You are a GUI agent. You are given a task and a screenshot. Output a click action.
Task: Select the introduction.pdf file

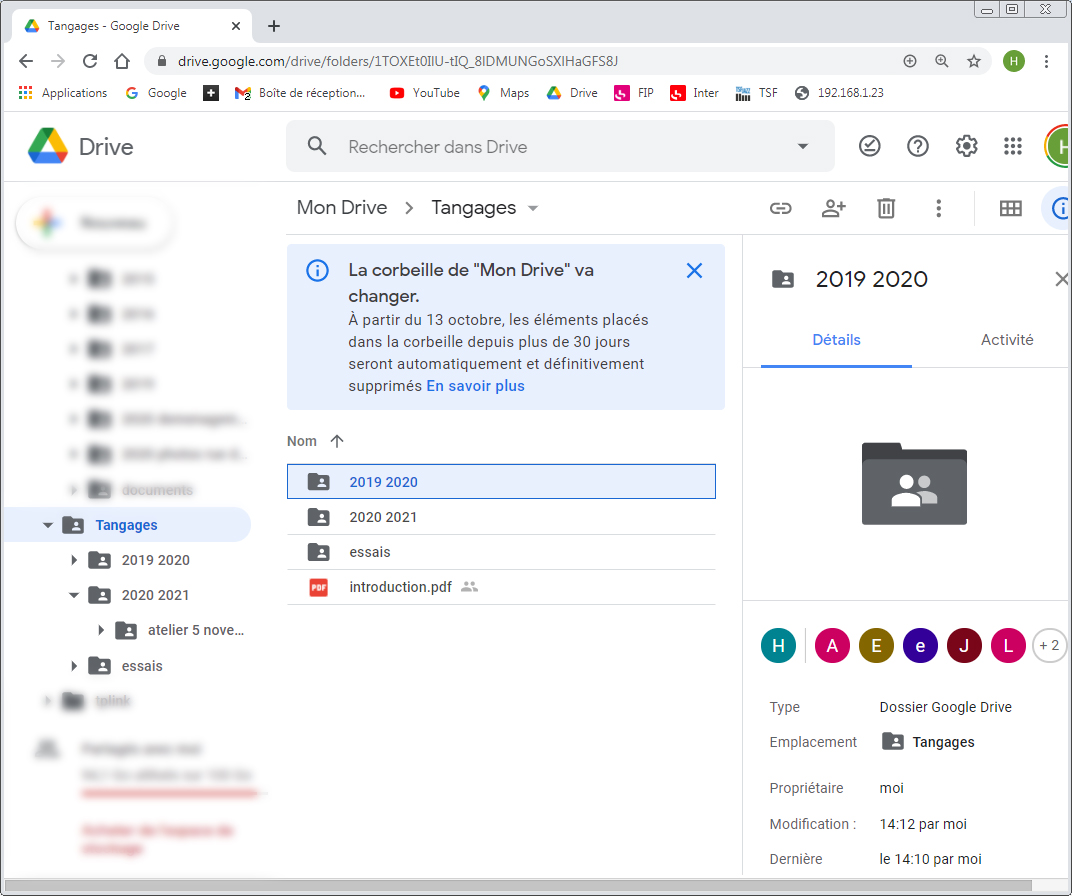(501, 587)
